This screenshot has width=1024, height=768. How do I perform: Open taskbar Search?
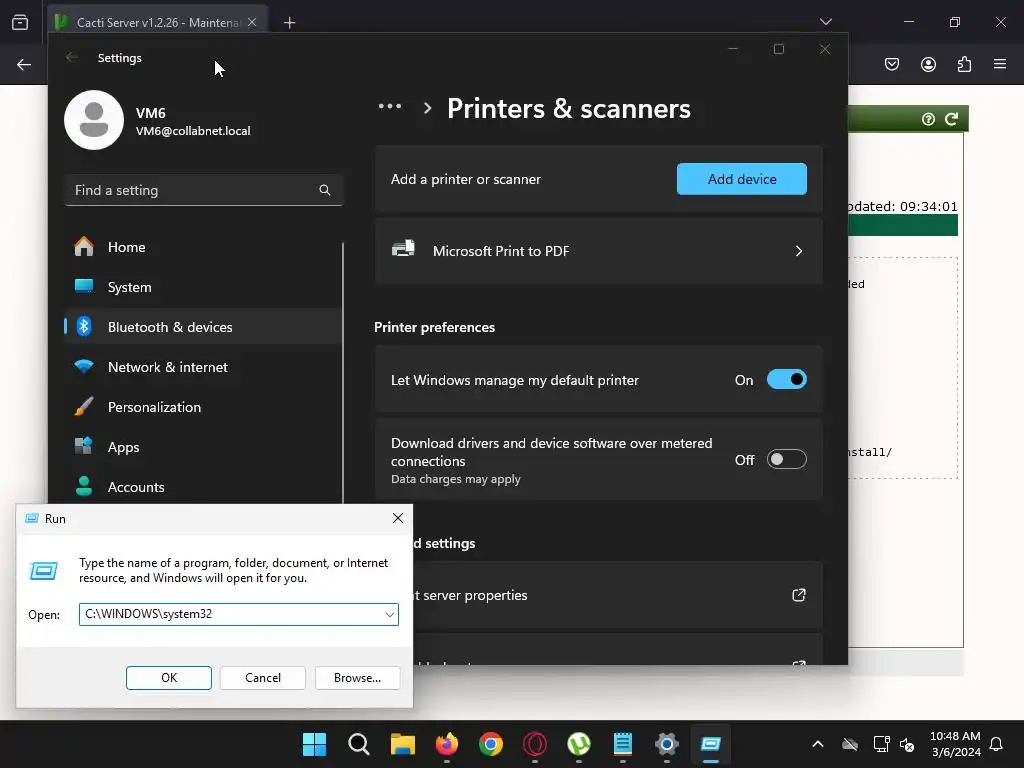pos(359,744)
